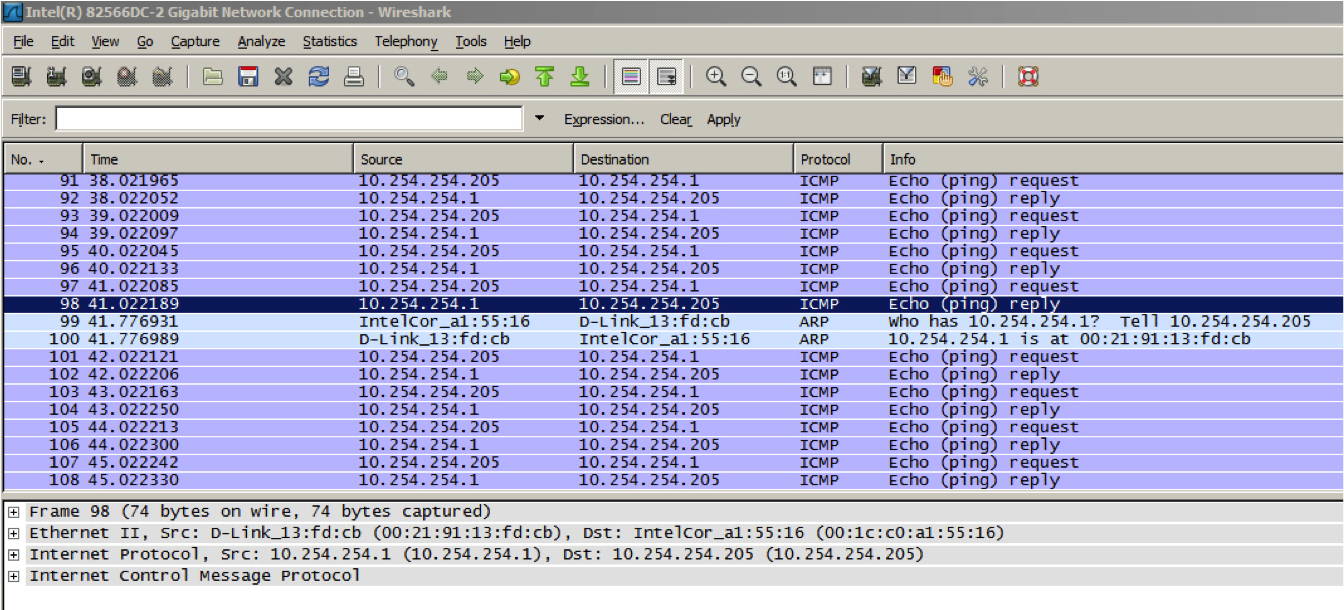Apply the display filter
Viewport: 1344px width, 610px height.
[724, 119]
